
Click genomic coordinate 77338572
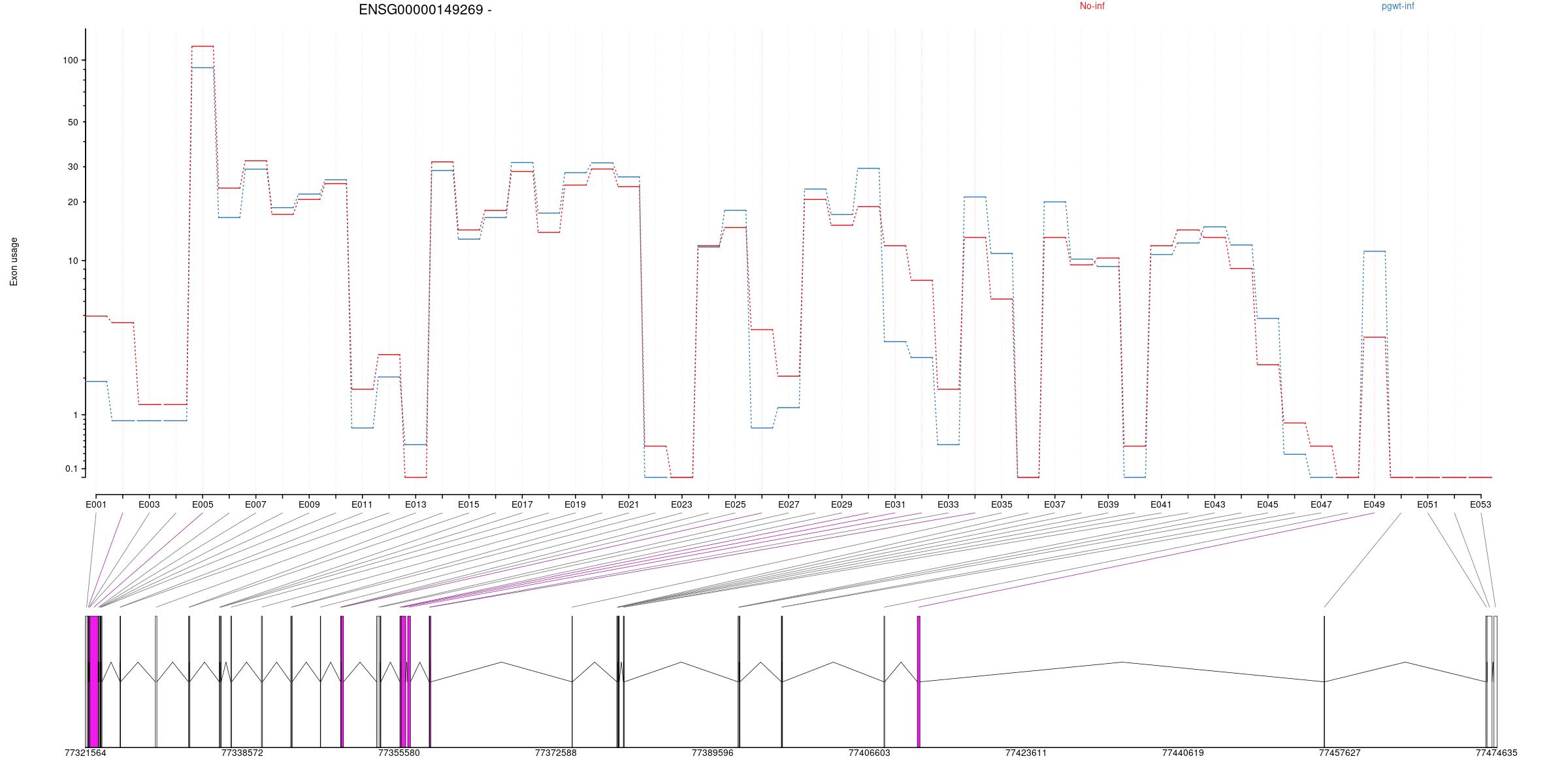(x=242, y=753)
